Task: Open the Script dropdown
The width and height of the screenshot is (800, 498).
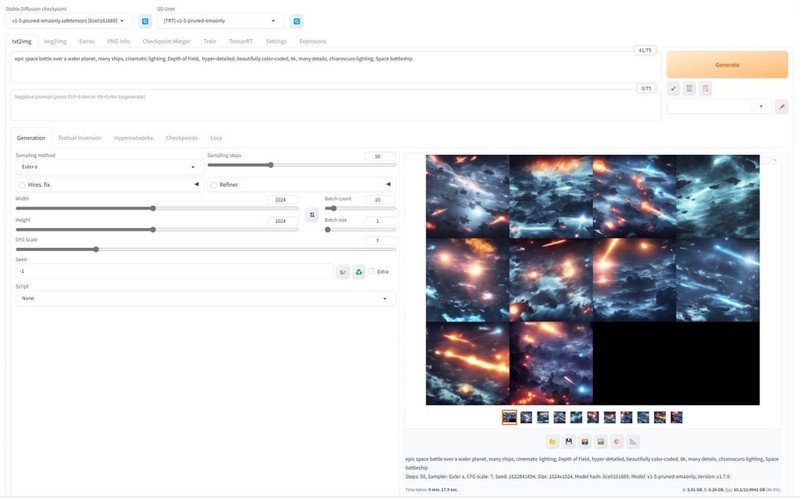Action: [x=205, y=298]
